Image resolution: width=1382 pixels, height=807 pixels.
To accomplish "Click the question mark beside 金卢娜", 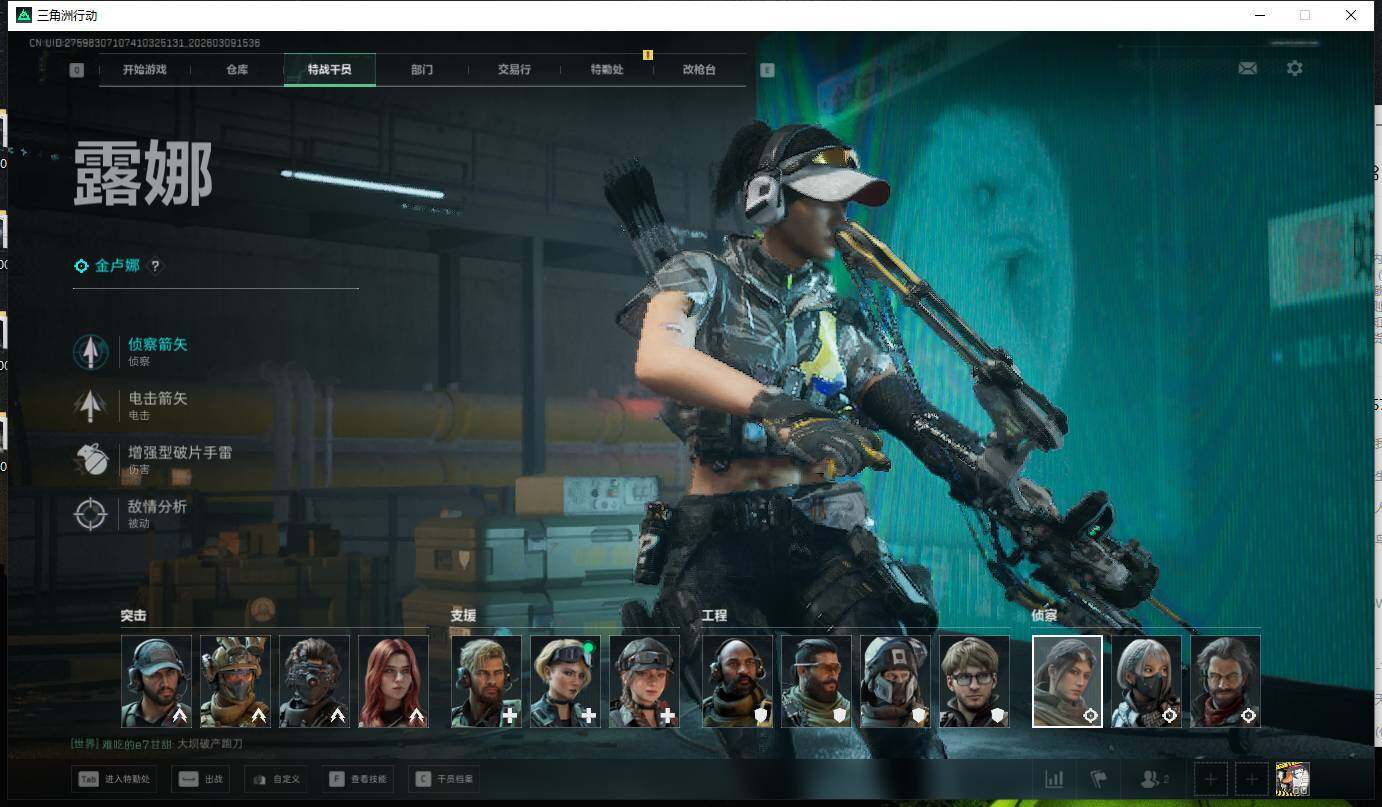I will pos(155,266).
